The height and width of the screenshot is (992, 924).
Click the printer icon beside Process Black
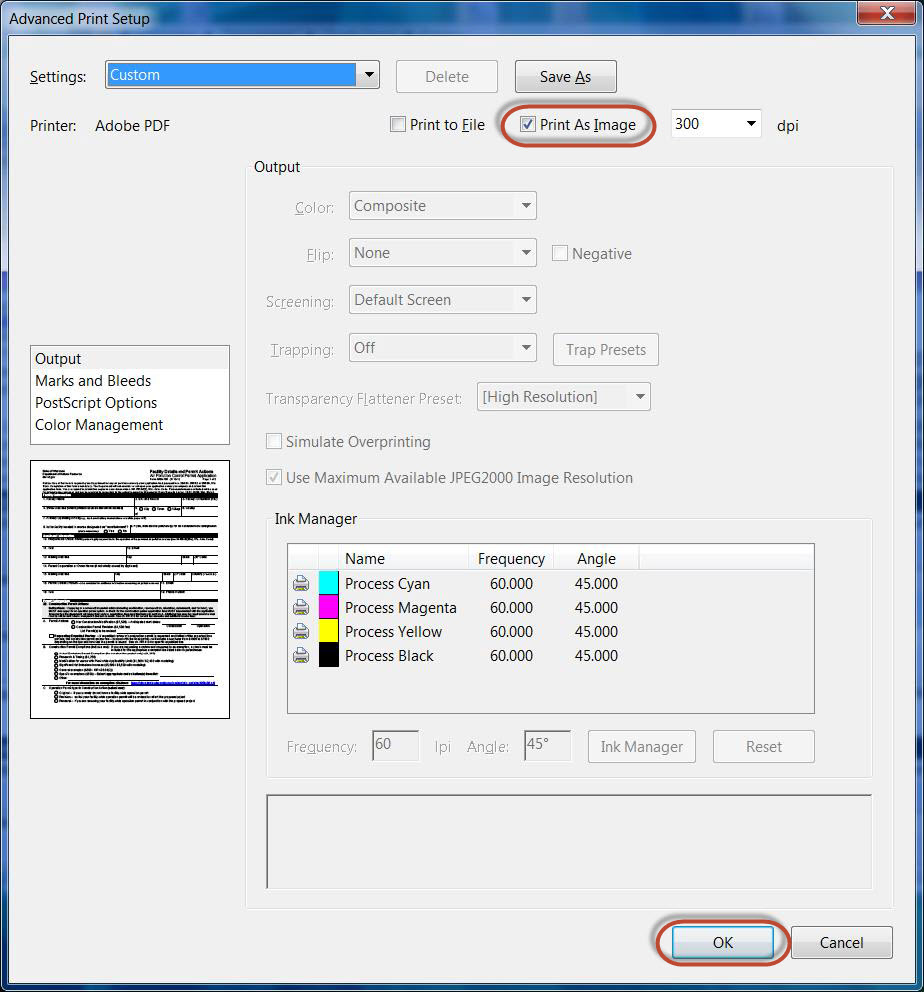(301, 656)
